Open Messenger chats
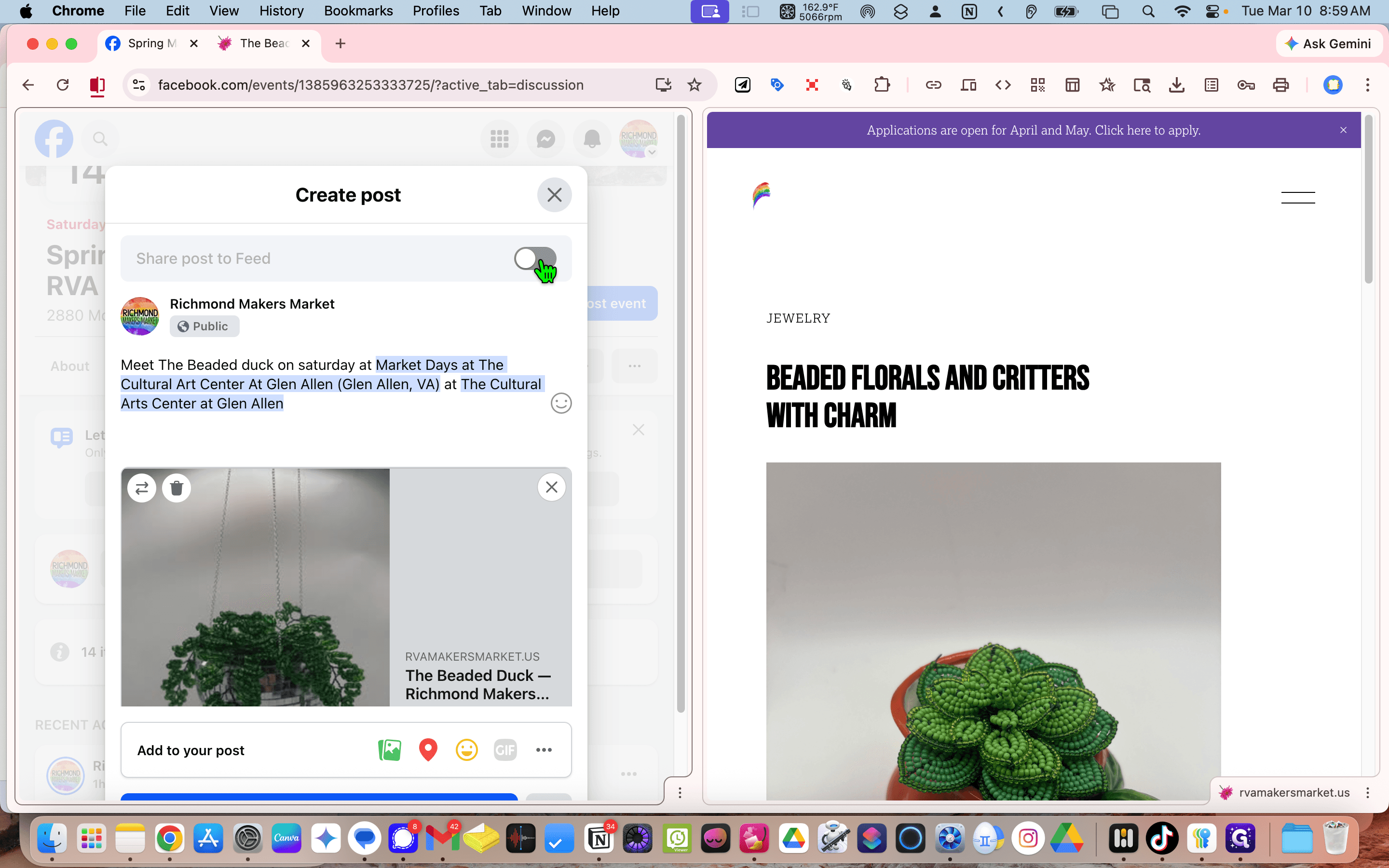 pyautogui.click(x=546, y=138)
